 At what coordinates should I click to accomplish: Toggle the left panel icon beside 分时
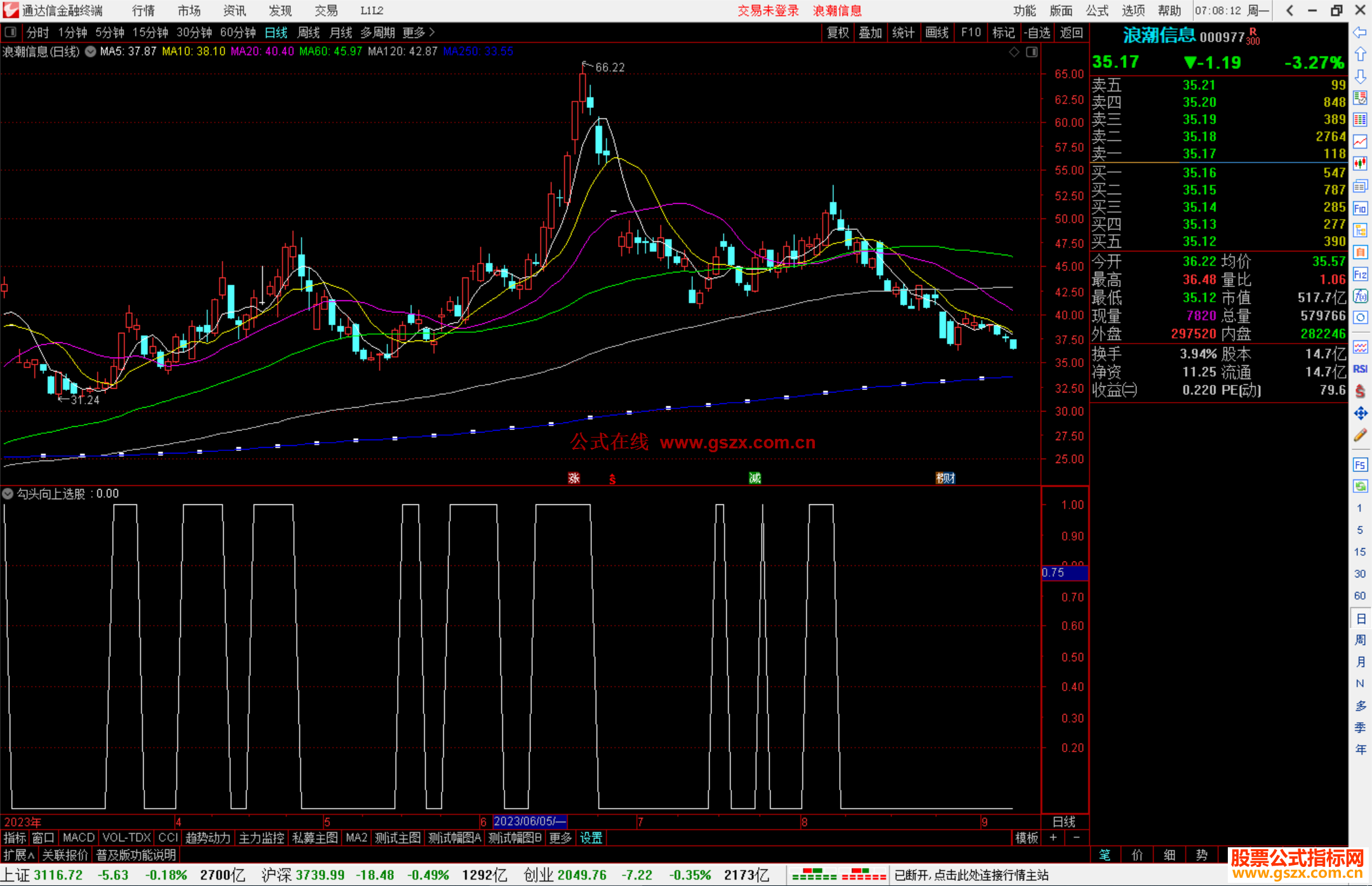pos(11,32)
